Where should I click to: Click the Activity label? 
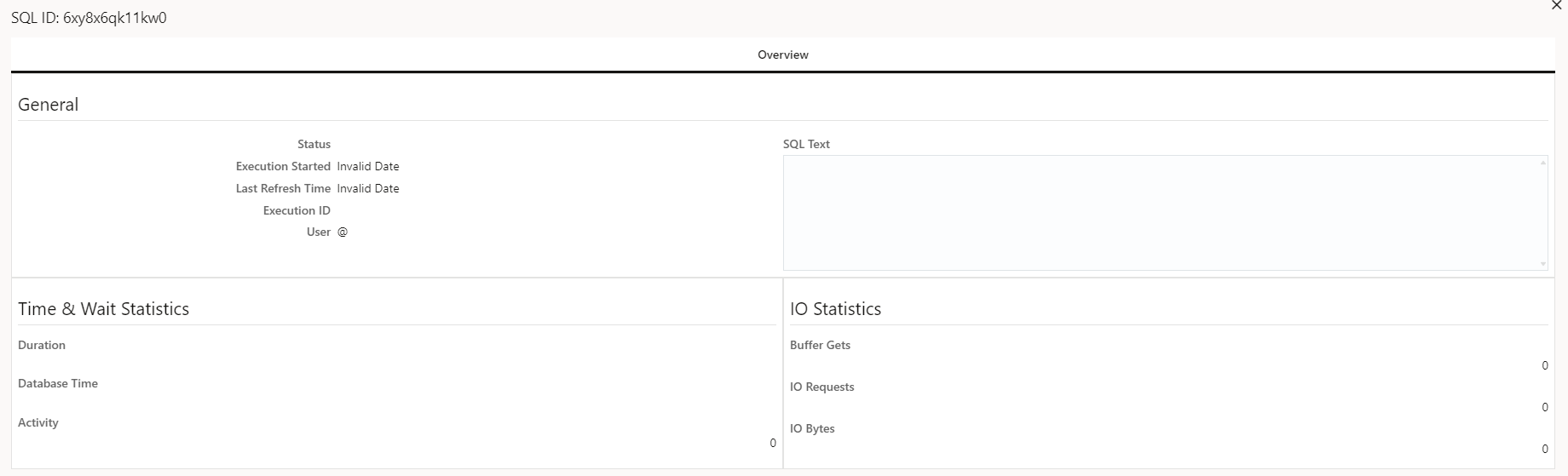pyautogui.click(x=38, y=422)
